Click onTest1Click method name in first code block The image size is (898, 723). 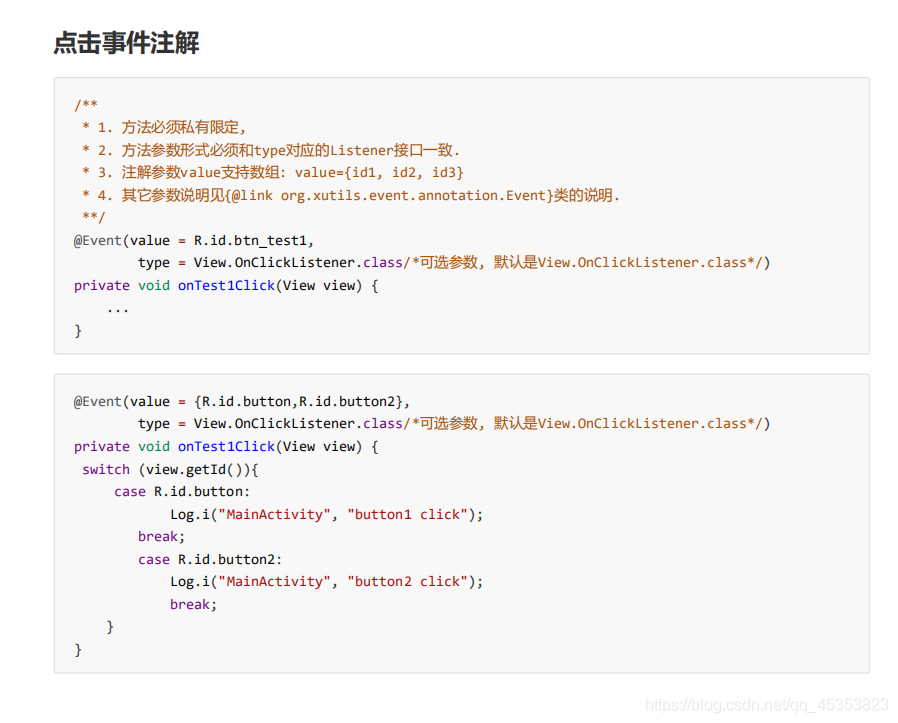226,285
